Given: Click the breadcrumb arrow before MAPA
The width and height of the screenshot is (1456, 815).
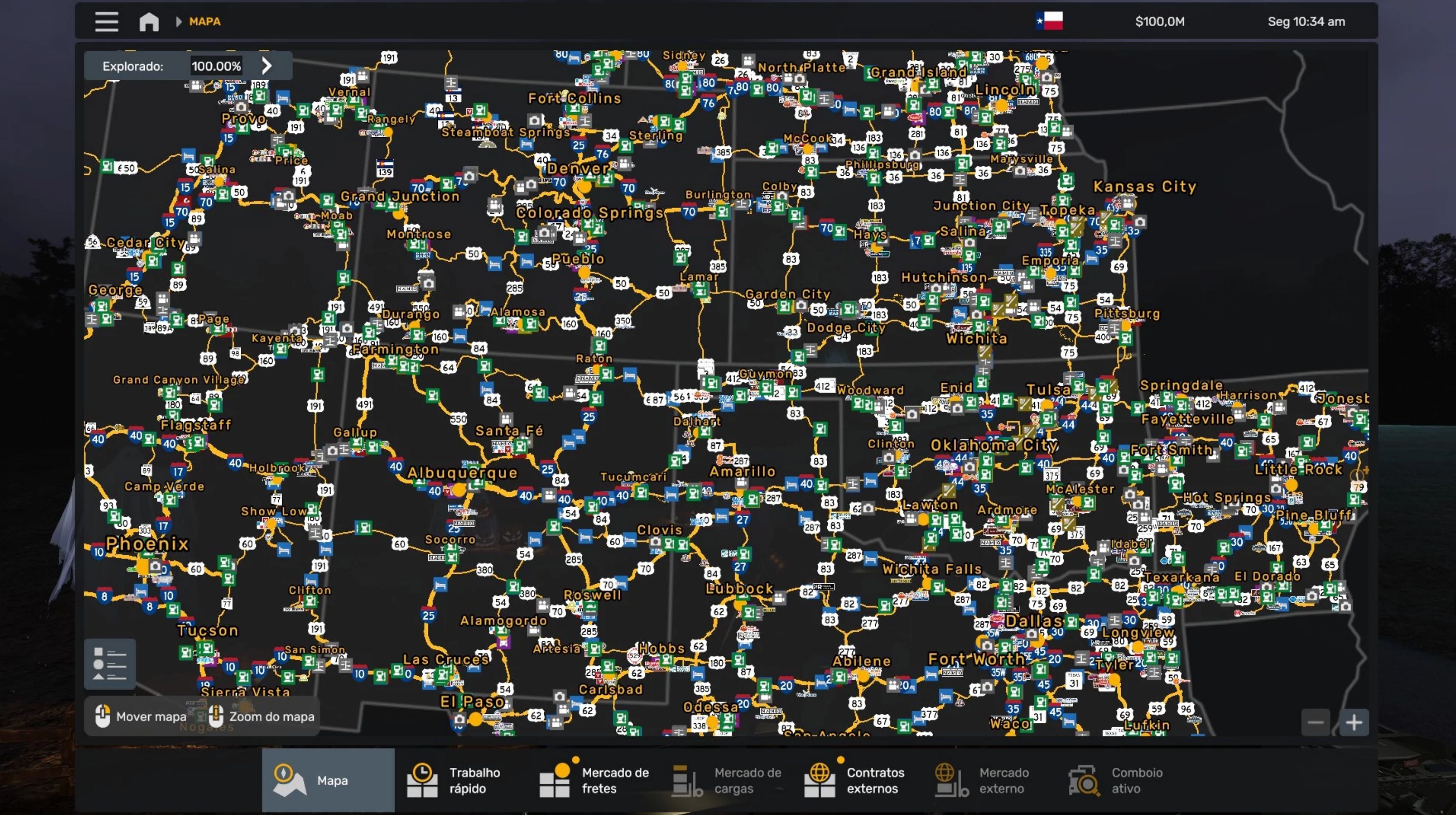Looking at the screenshot, I should (x=179, y=21).
